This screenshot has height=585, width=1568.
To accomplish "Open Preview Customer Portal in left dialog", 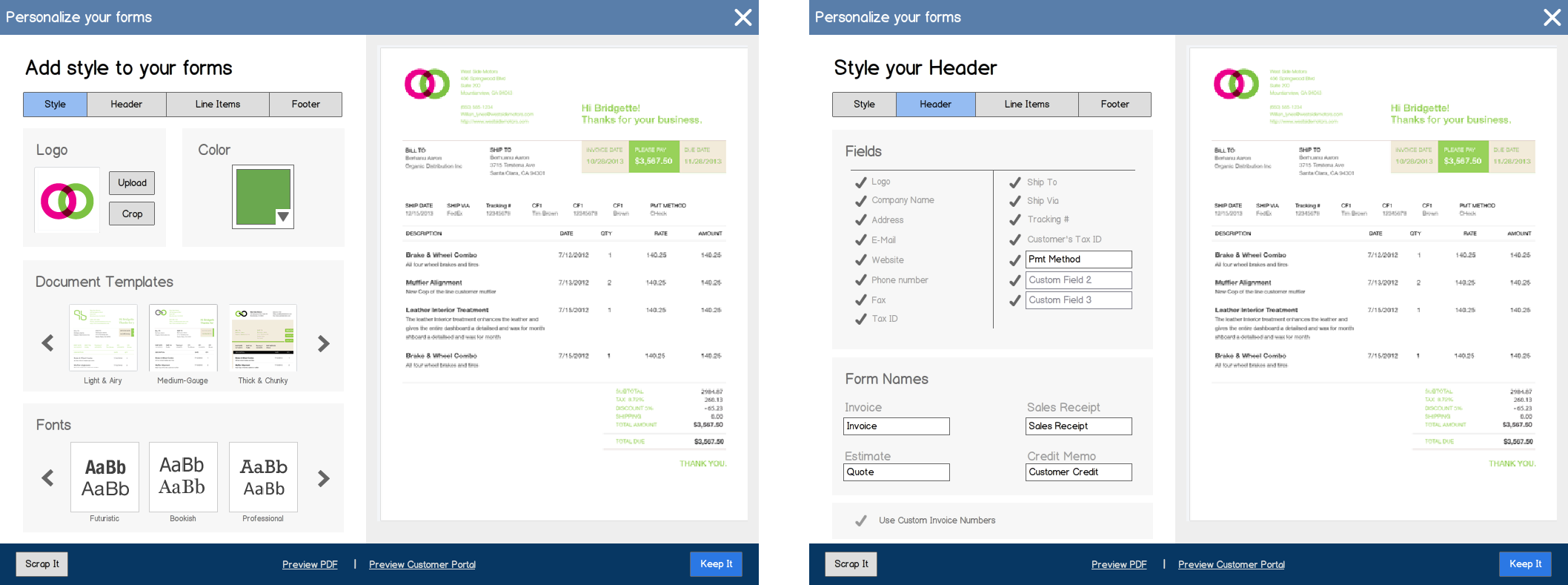I will coord(422,564).
